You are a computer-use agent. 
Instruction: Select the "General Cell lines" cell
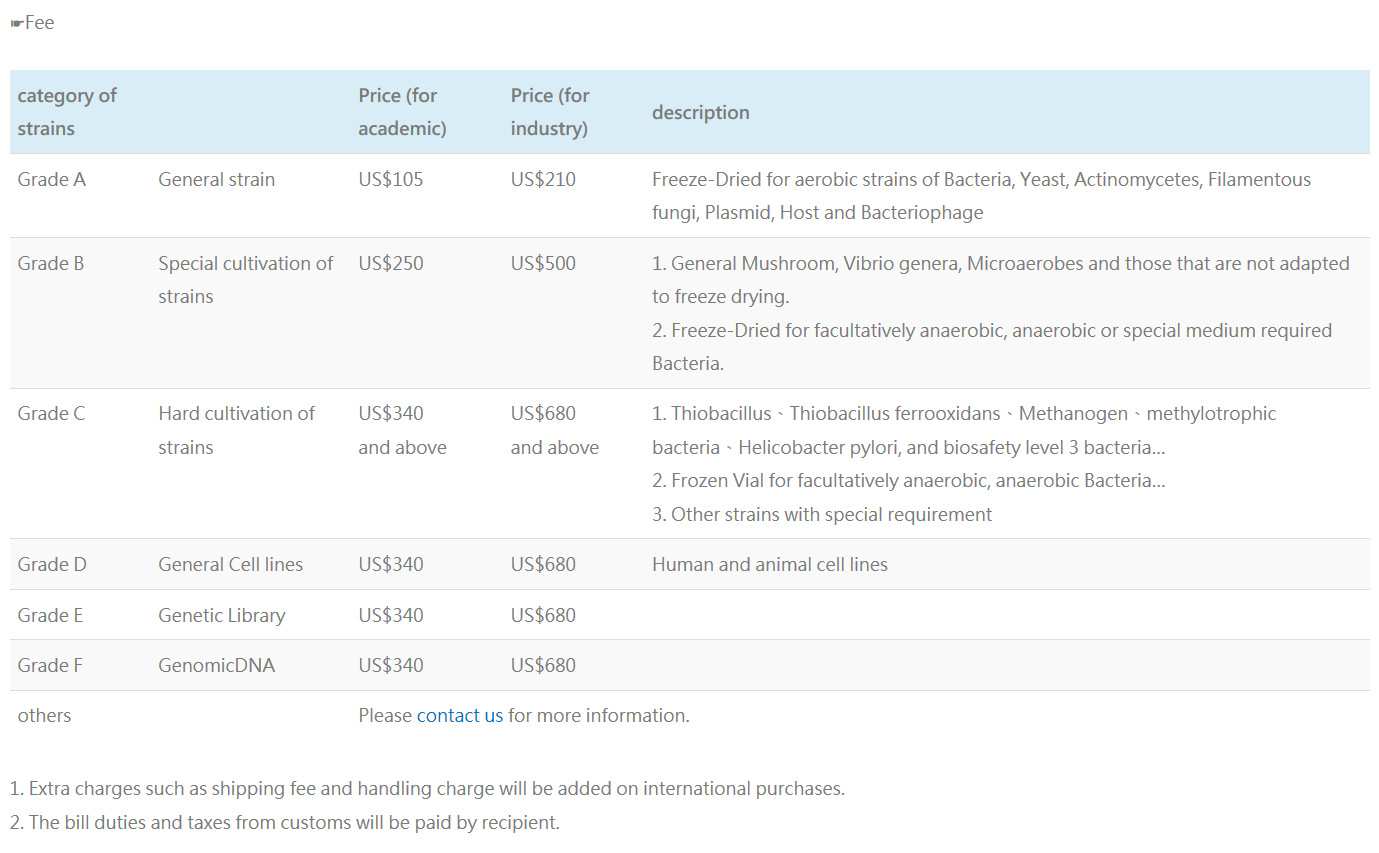tap(230, 564)
